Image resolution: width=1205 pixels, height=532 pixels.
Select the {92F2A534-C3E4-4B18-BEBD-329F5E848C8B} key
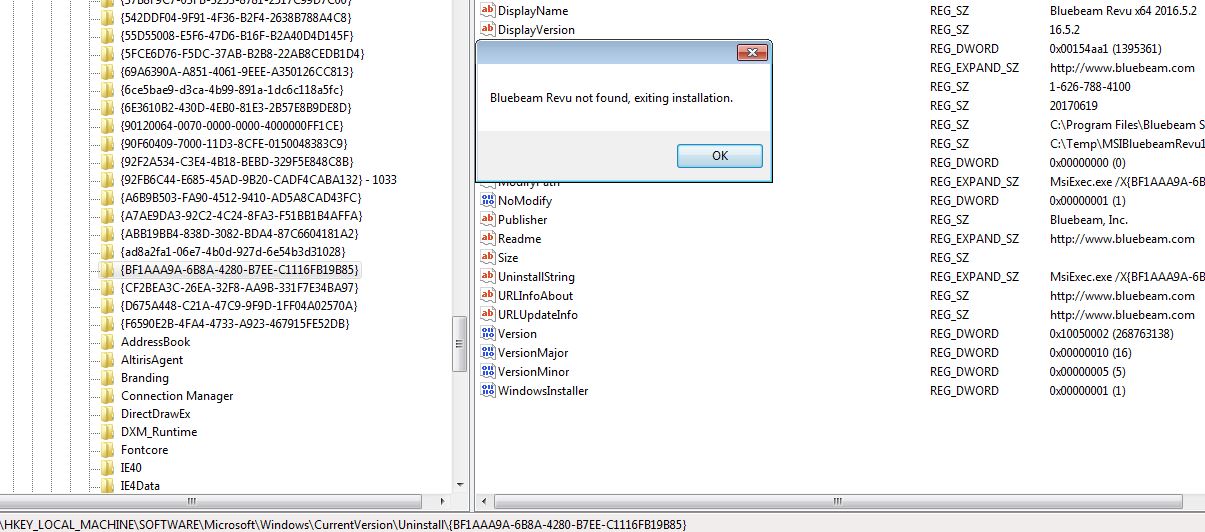[236, 161]
